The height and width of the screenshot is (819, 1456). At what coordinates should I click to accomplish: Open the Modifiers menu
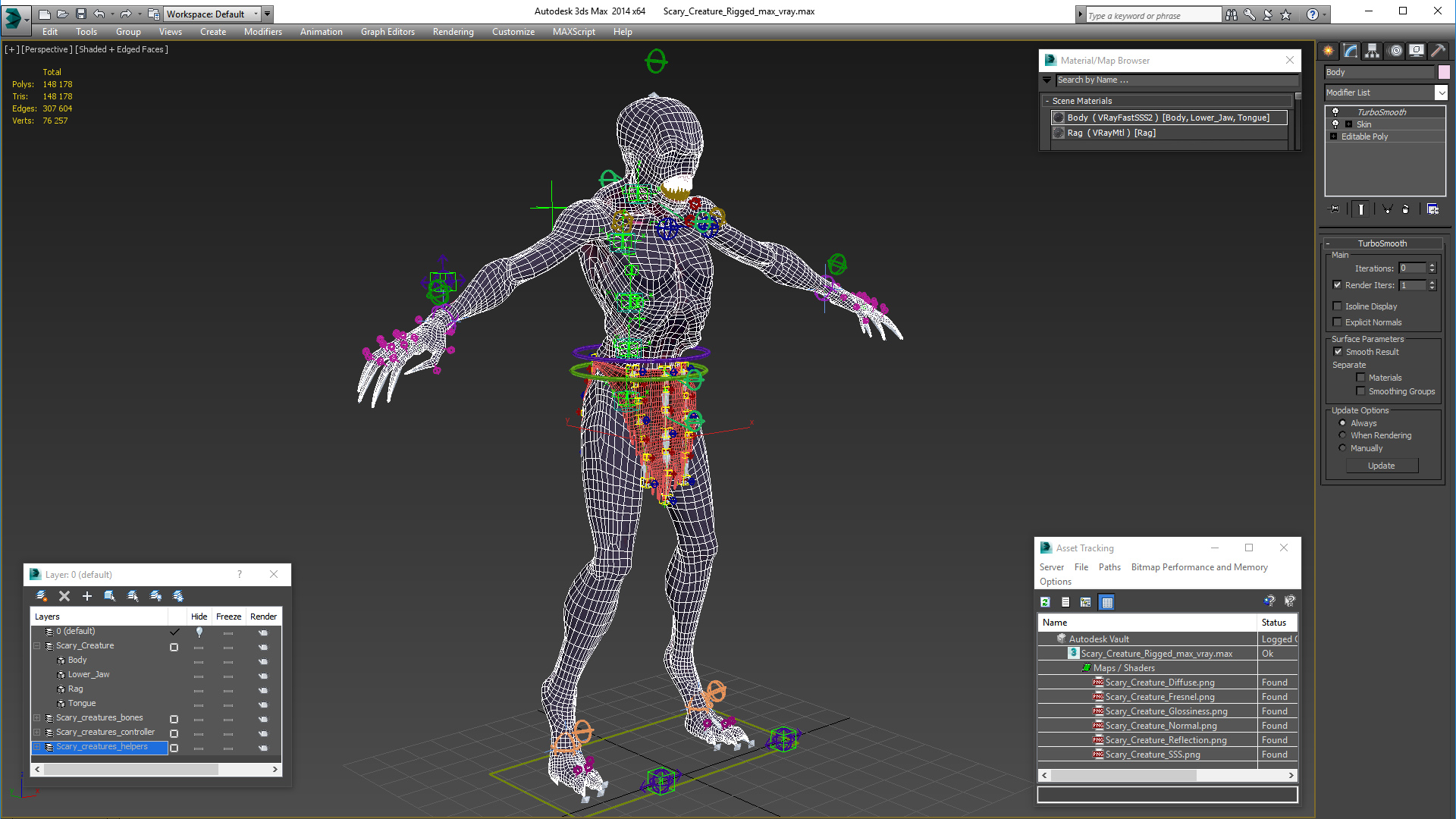pyautogui.click(x=262, y=32)
